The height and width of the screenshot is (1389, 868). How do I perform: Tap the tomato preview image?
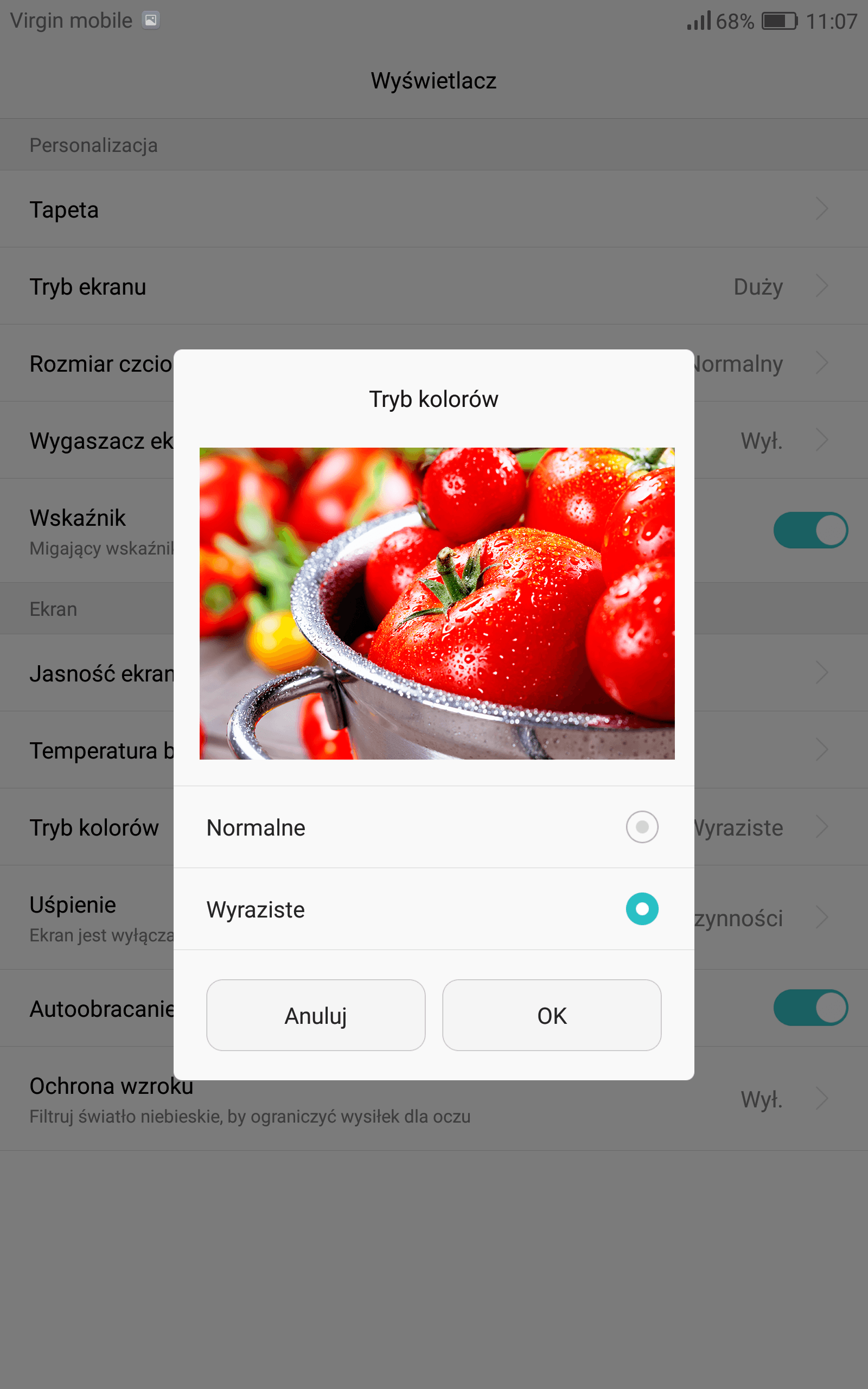[437, 604]
